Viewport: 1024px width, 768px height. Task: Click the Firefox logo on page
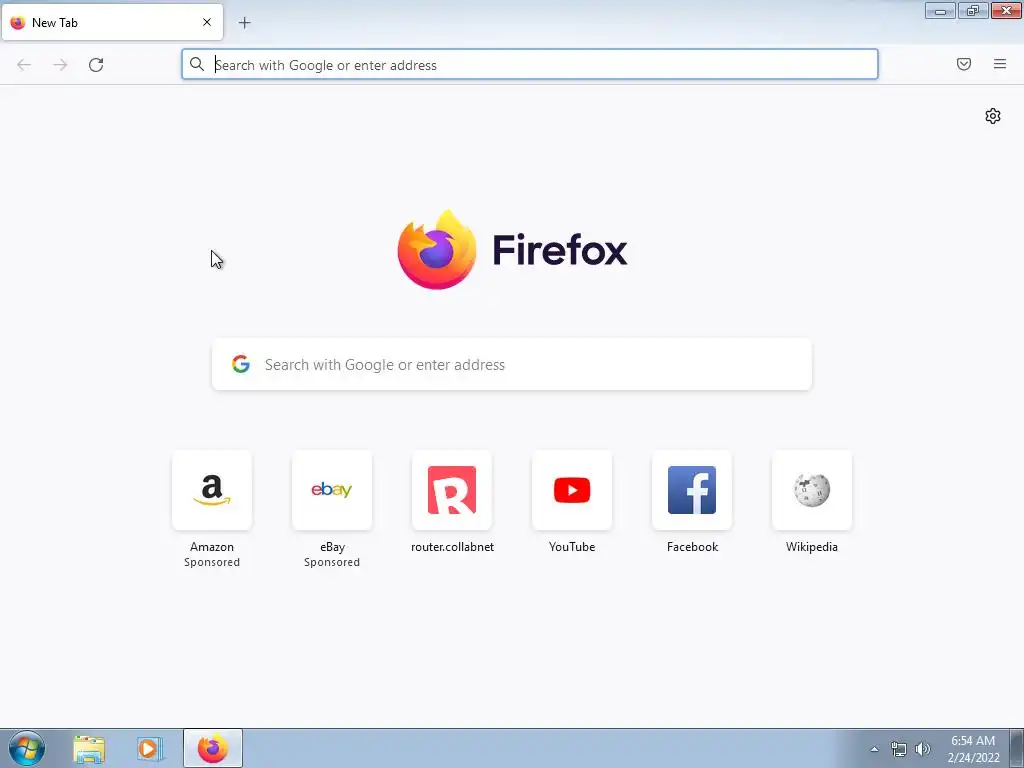tap(512, 249)
